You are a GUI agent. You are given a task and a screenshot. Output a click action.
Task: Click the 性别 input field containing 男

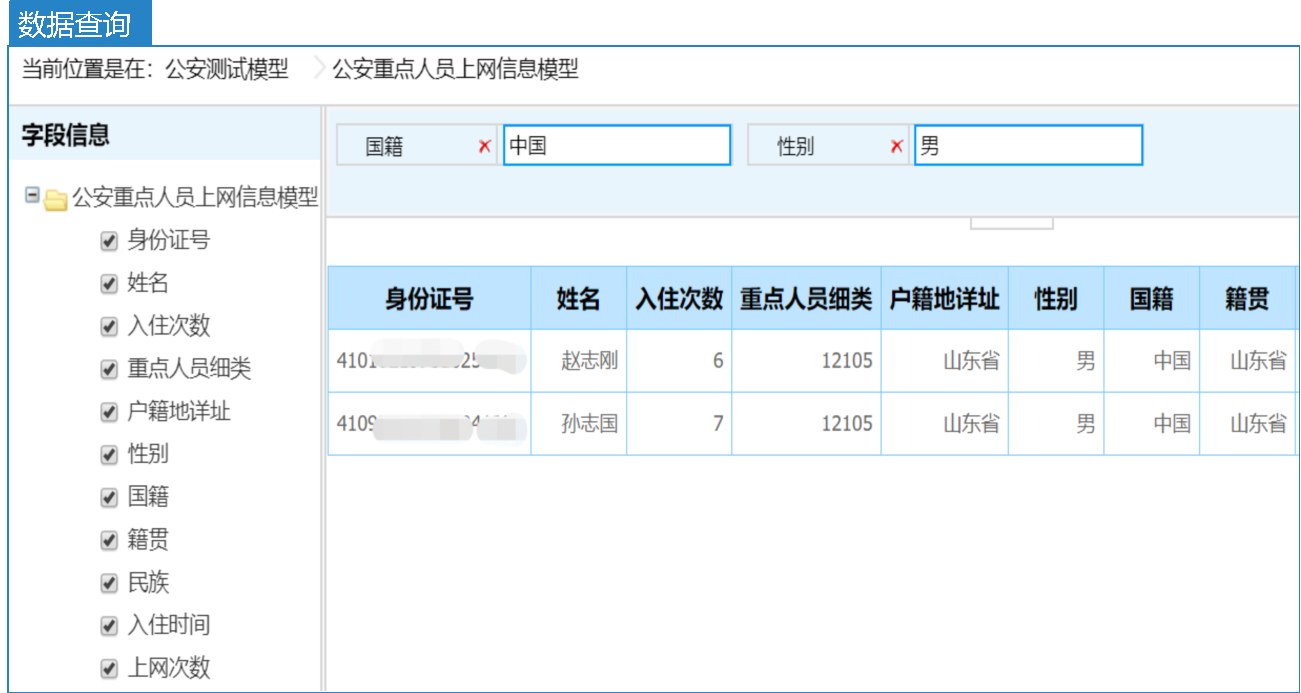(x=1028, y=145)
